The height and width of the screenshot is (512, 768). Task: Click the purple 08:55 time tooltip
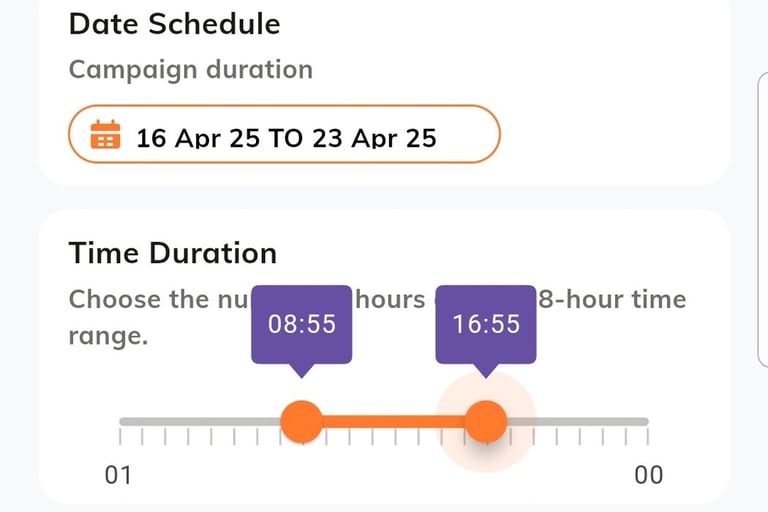click(x=301, y=324)
